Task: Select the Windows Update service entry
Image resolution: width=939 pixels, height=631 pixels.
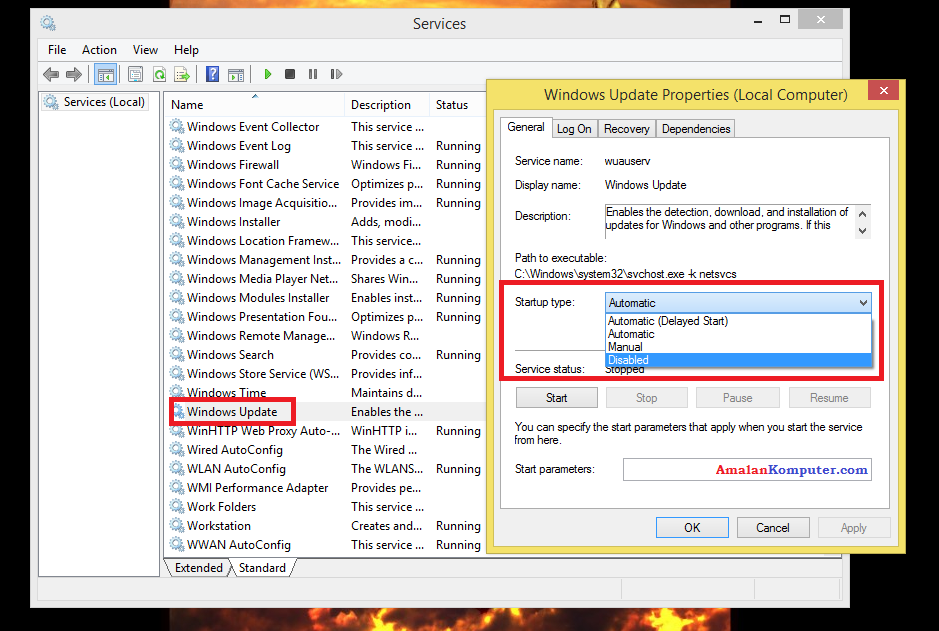Action: click(x=232, y=411)
